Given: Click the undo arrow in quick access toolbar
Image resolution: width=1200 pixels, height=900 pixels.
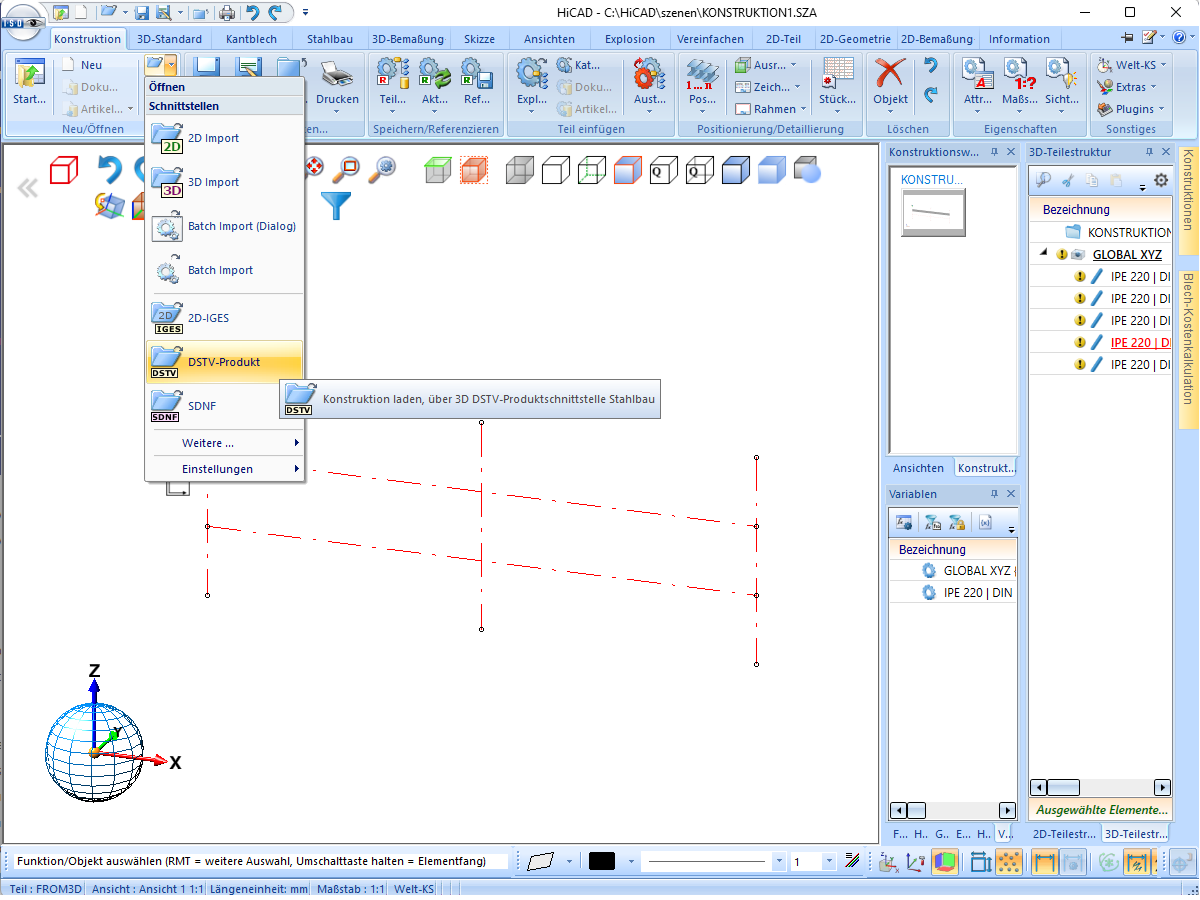Looking at the screenshot, I should point(253,13).
